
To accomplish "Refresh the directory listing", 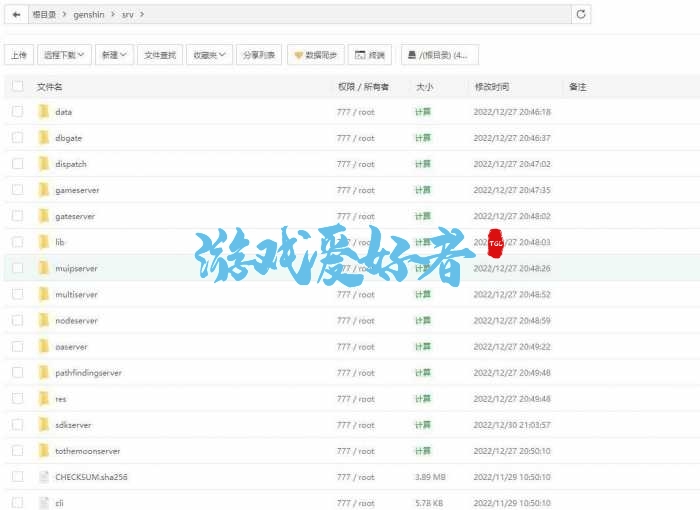I will point(581,14).
